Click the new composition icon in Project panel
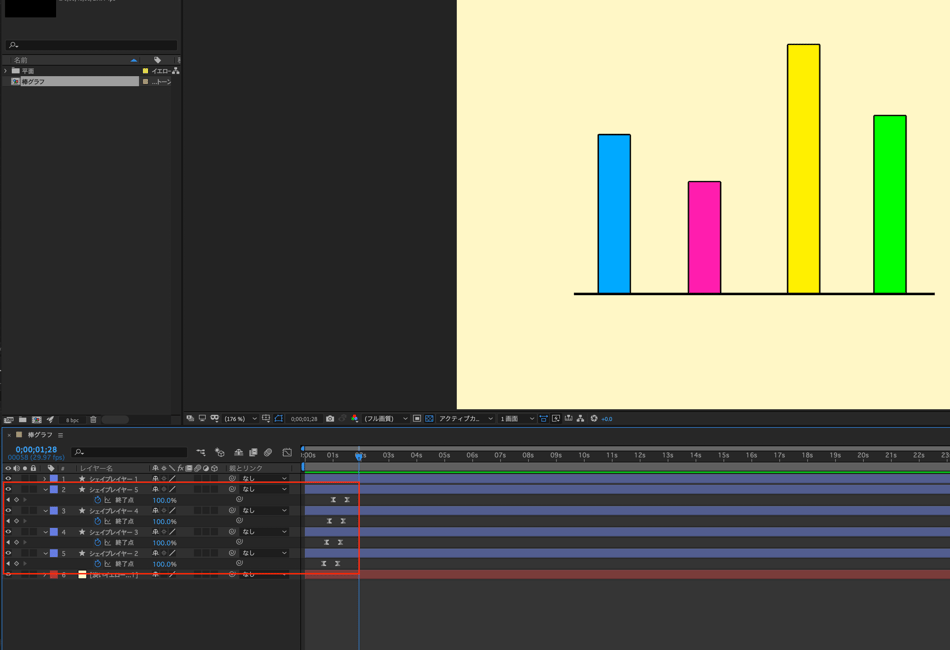This screenshot has width=950, height=650. tap(36, 420)
